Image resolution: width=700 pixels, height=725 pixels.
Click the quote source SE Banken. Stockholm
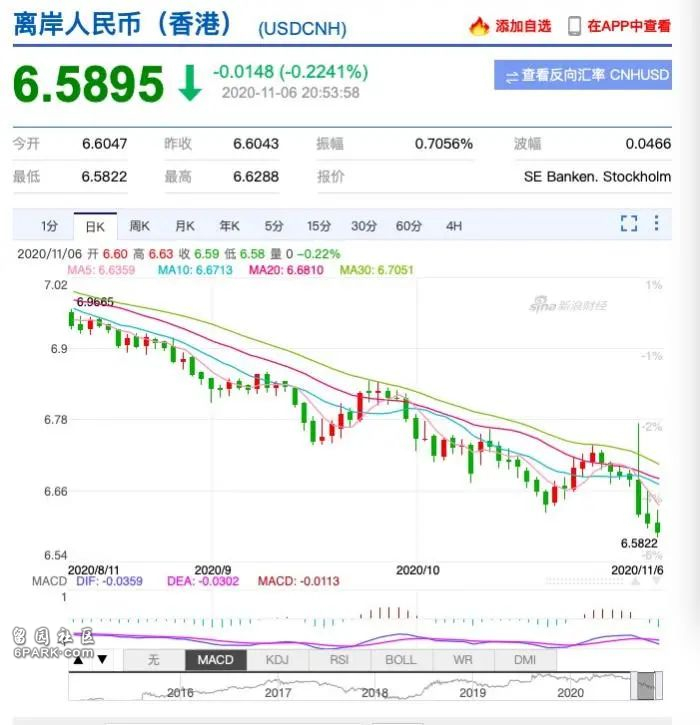coord(597,177)
